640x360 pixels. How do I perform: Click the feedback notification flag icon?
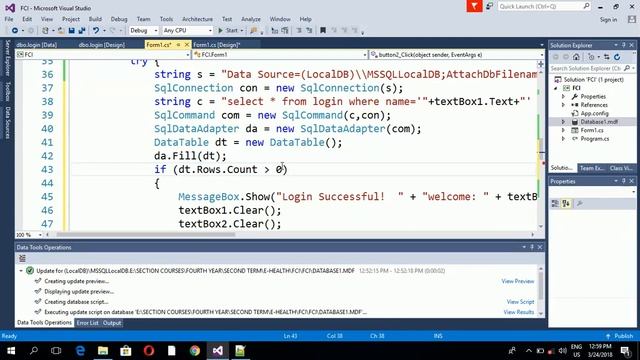coord(474,6)
